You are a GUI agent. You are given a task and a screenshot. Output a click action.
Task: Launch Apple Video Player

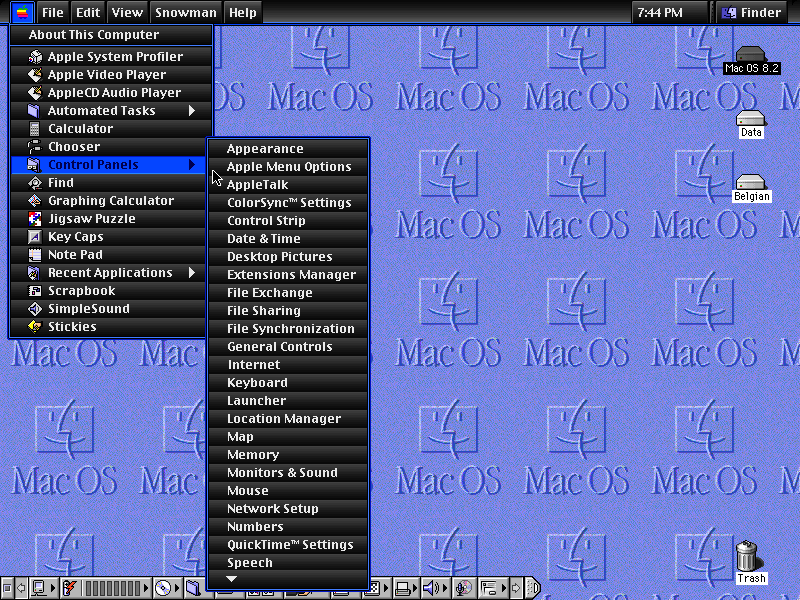[111, 74]
